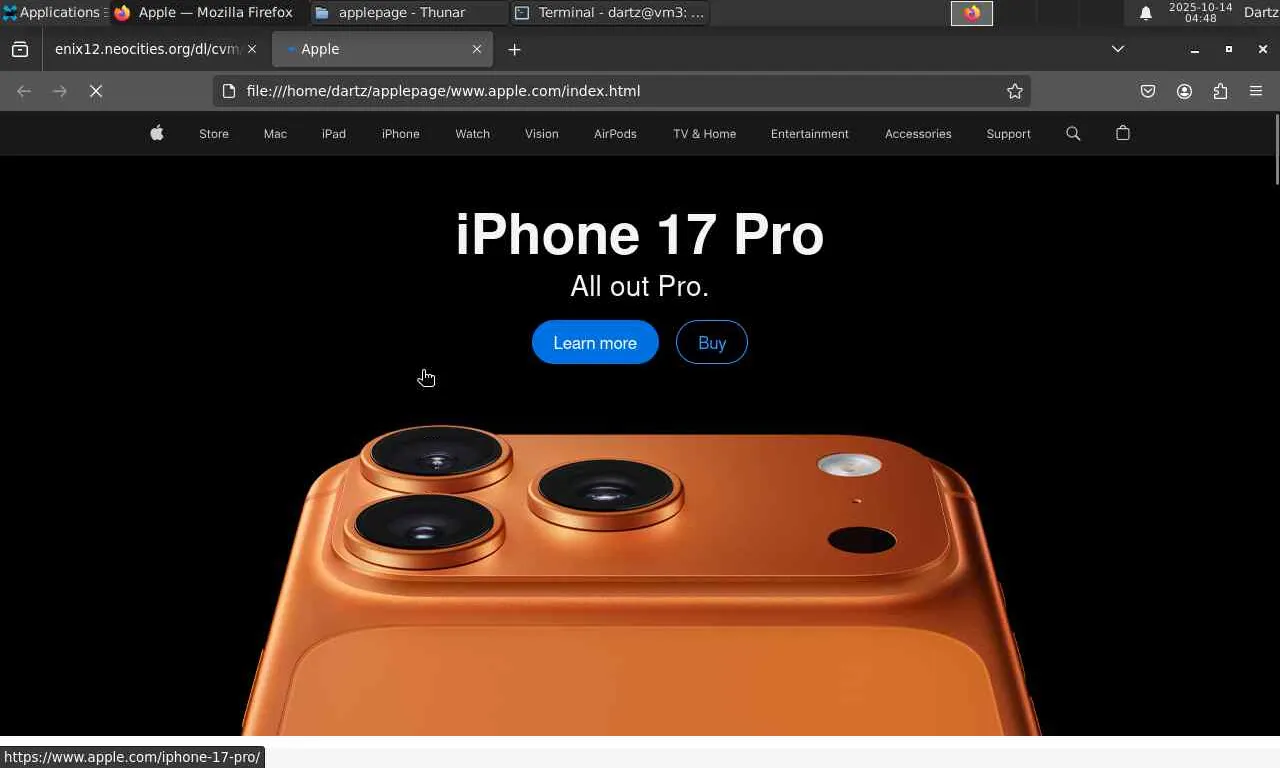The width and height of the screenshot is (1280, 768).
Task: Open the Firefox application menu
Action: point(1256,91)
